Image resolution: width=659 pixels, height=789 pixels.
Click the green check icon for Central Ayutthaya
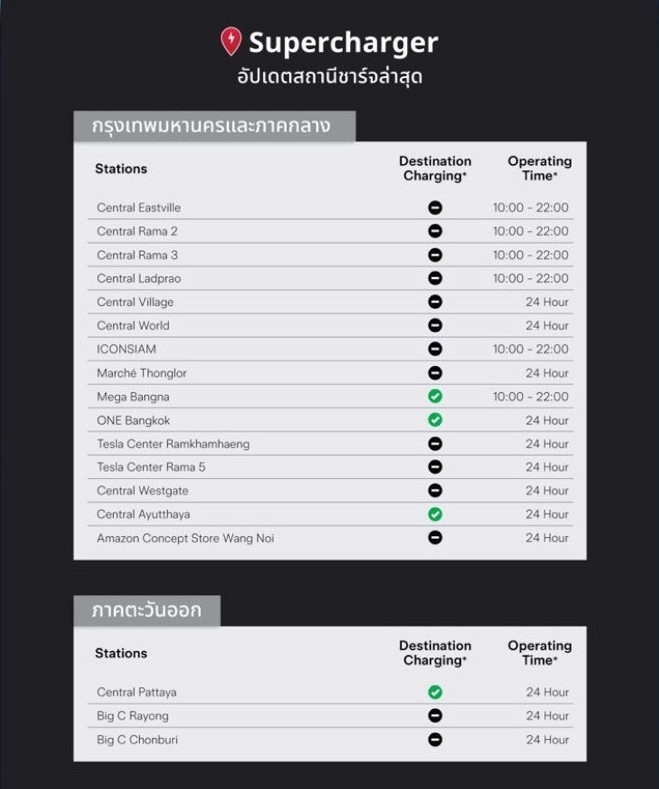(x=435, y=514)
